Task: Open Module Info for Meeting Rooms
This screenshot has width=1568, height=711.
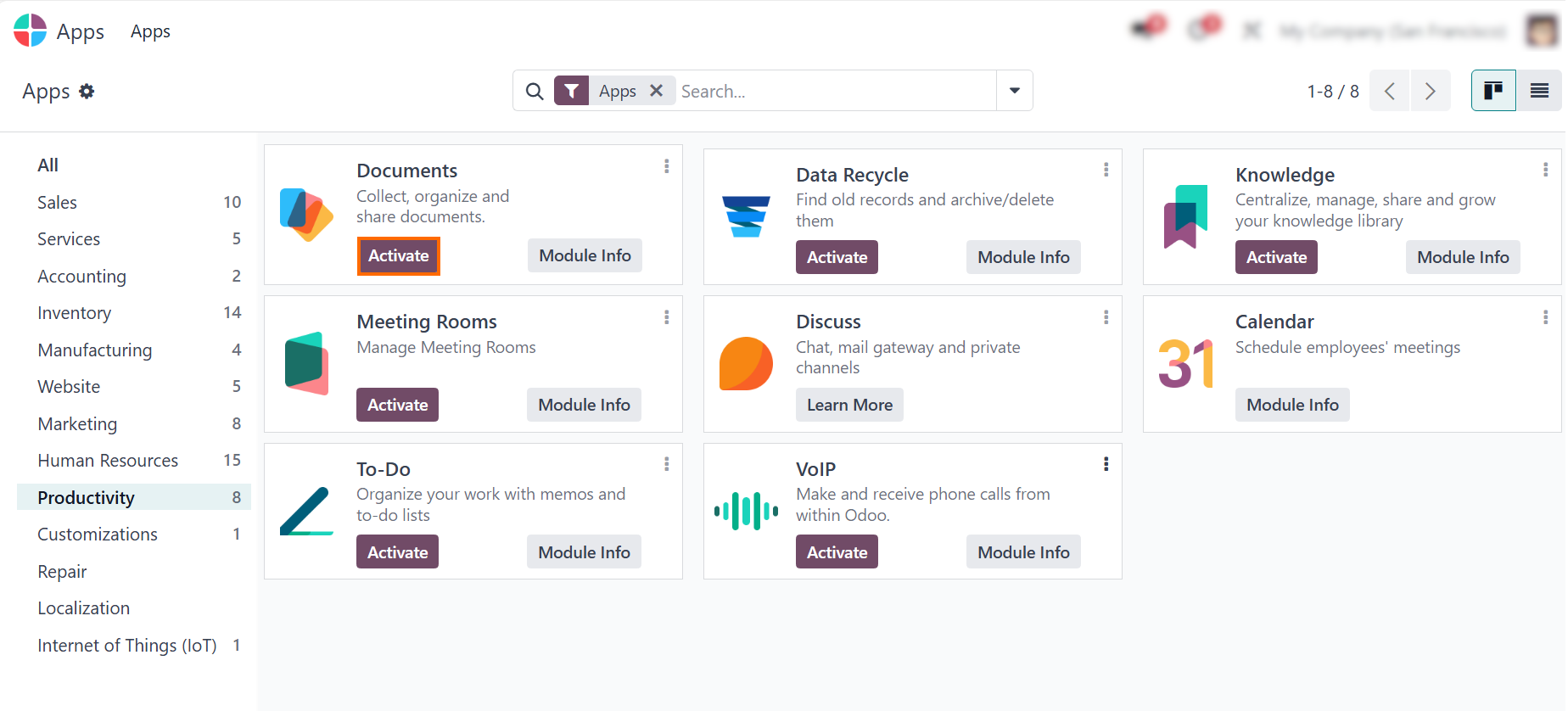Action: [x=584, y=405]
